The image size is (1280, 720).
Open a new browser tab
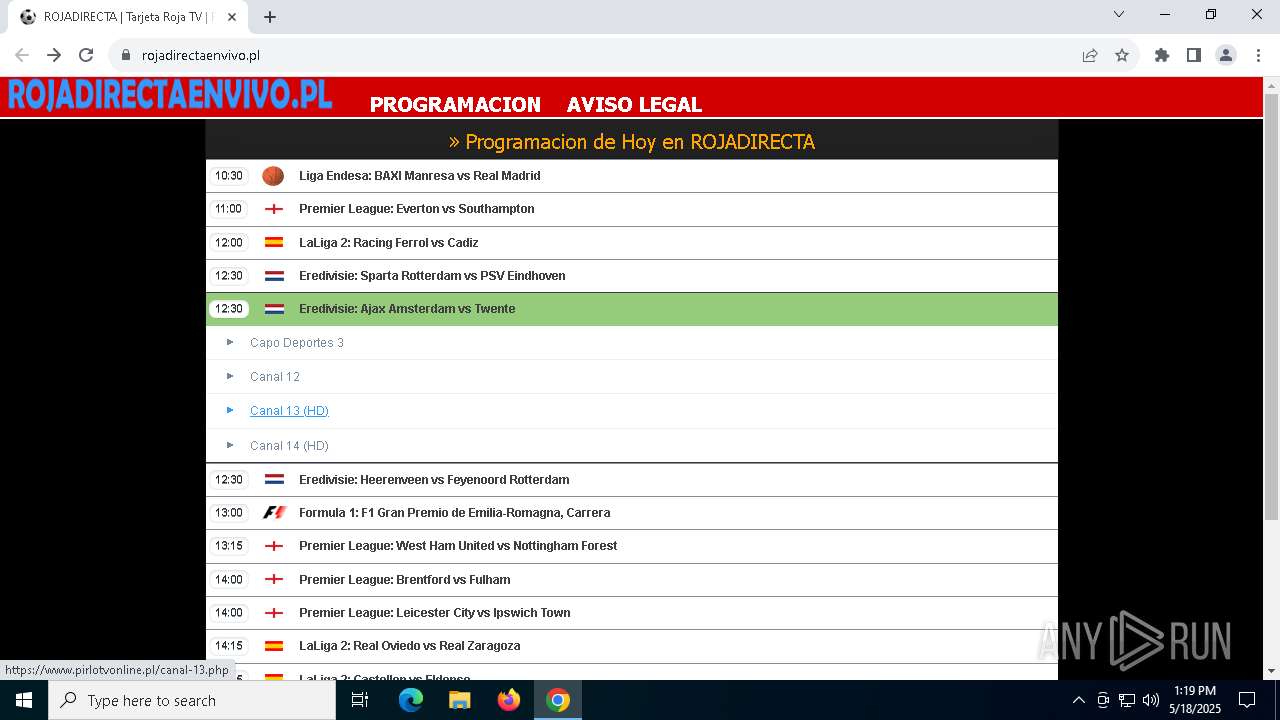pos(270,17)
